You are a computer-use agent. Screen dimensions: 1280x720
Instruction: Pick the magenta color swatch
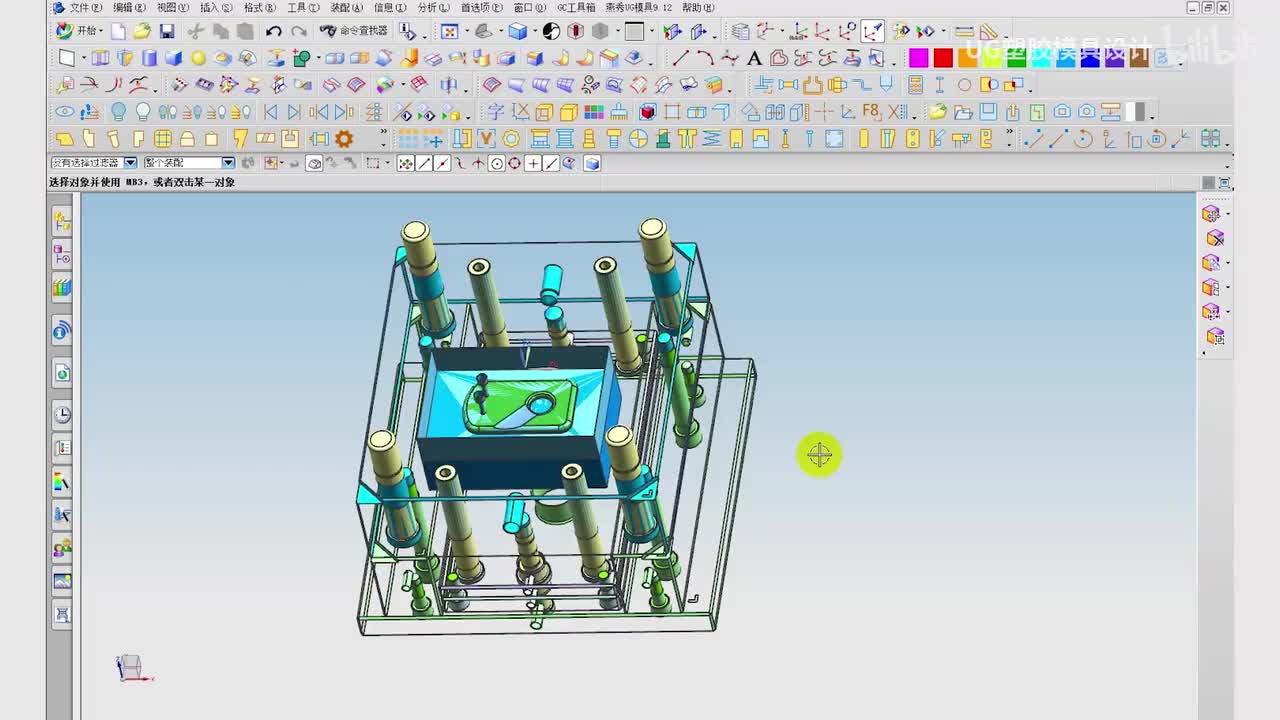click(x=918, y=58)
